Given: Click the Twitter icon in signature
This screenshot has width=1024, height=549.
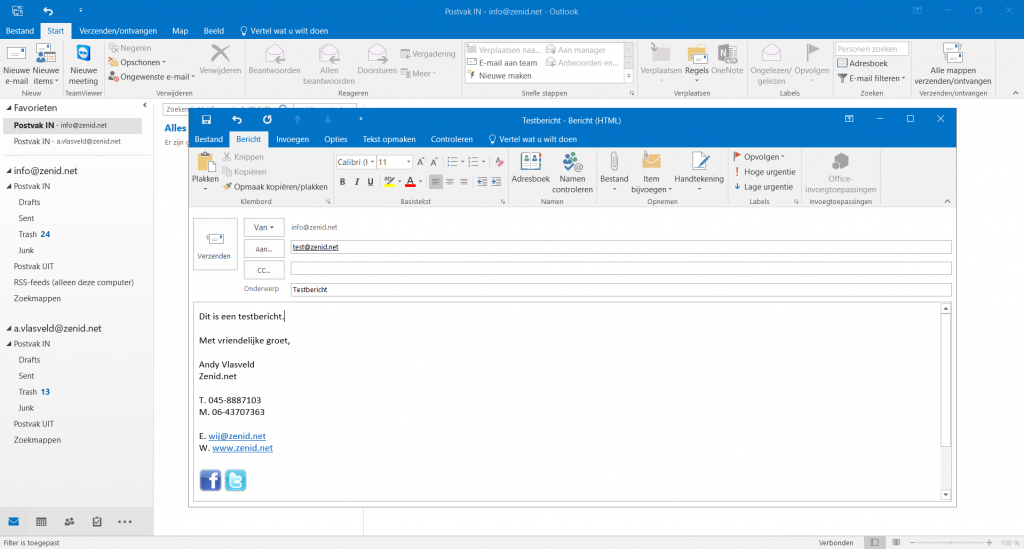Looking at the screenshot, I should [x=235, y=480].
